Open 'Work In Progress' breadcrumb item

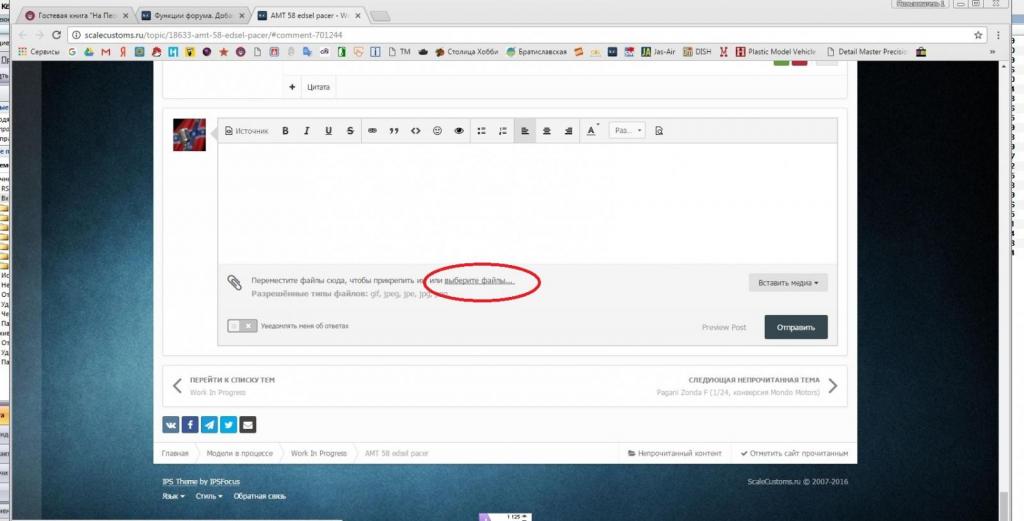(318, 453)
